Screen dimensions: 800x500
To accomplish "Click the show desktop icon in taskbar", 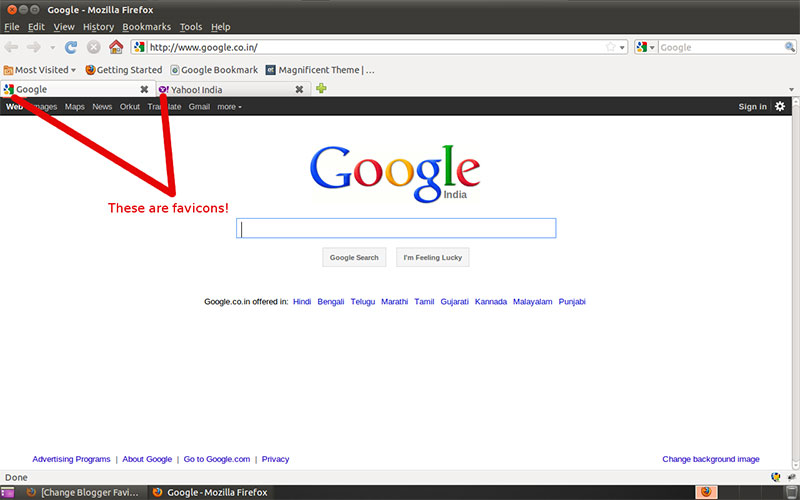I will 7,492.
